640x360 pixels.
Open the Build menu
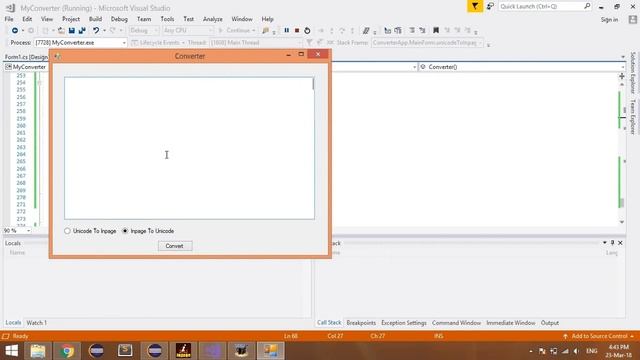[95, 19]
